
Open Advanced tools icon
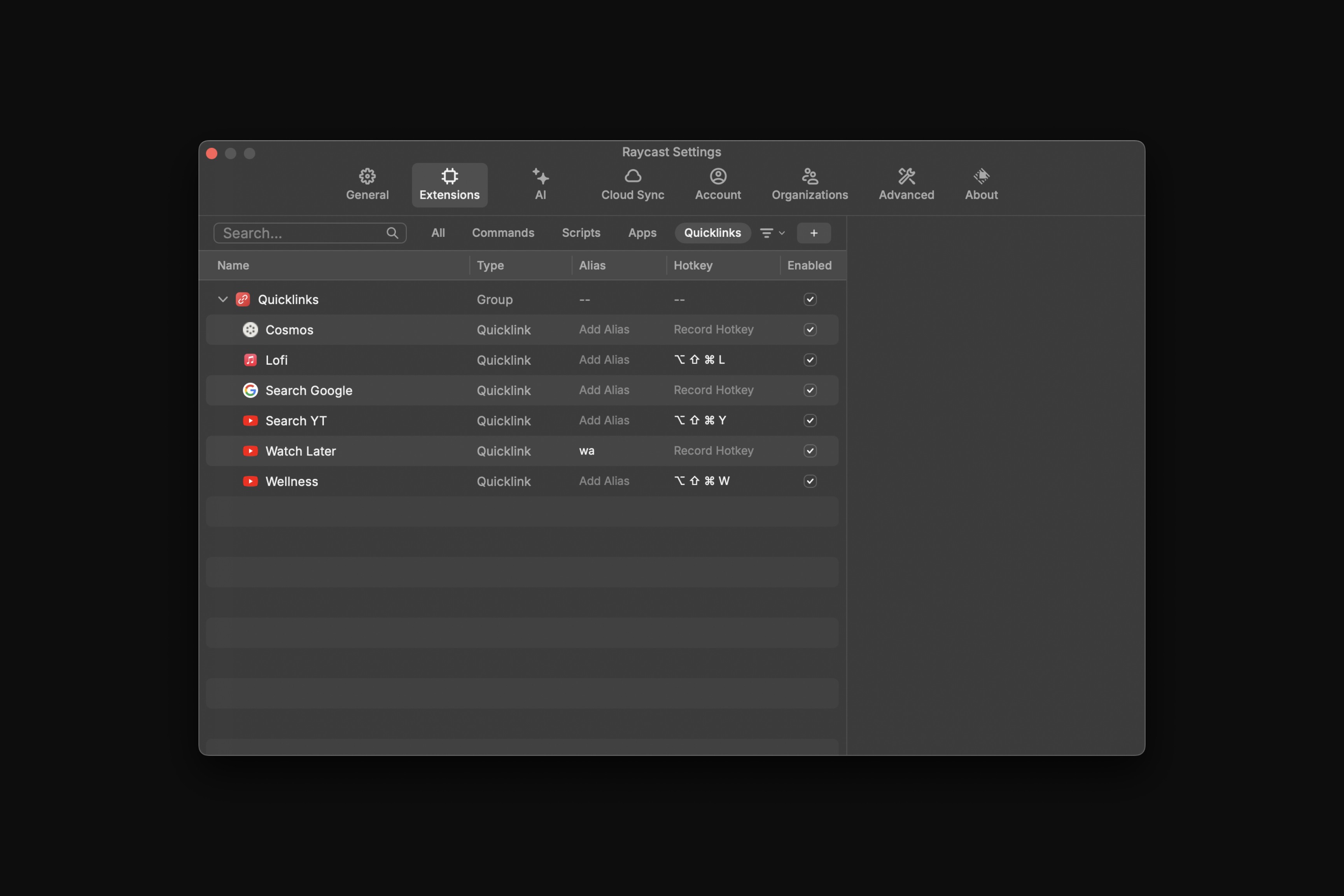[x=906, y=176]
